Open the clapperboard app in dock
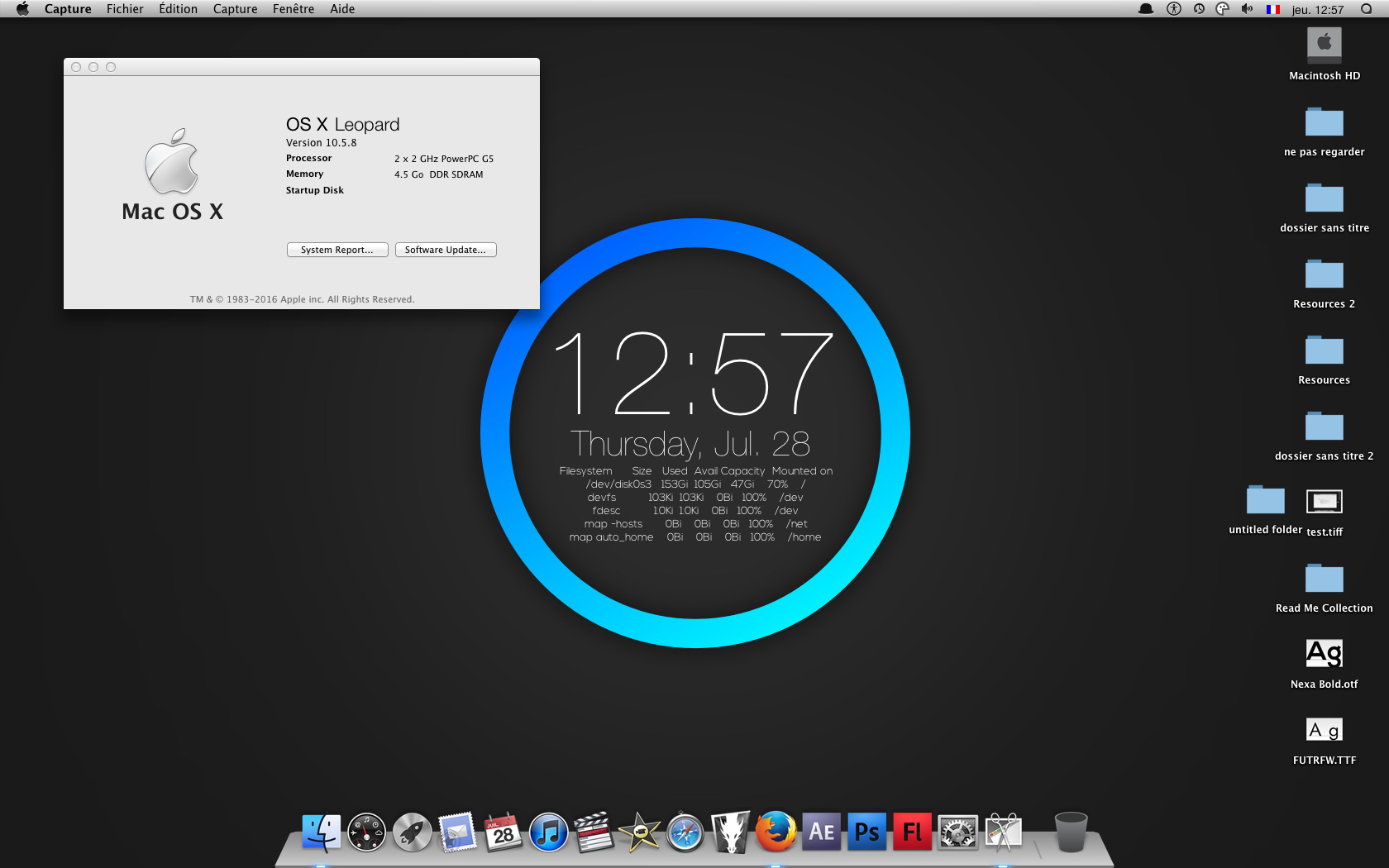Image resolution: width=1389 pixels, height=868 pixels. (x=594, y=832)
